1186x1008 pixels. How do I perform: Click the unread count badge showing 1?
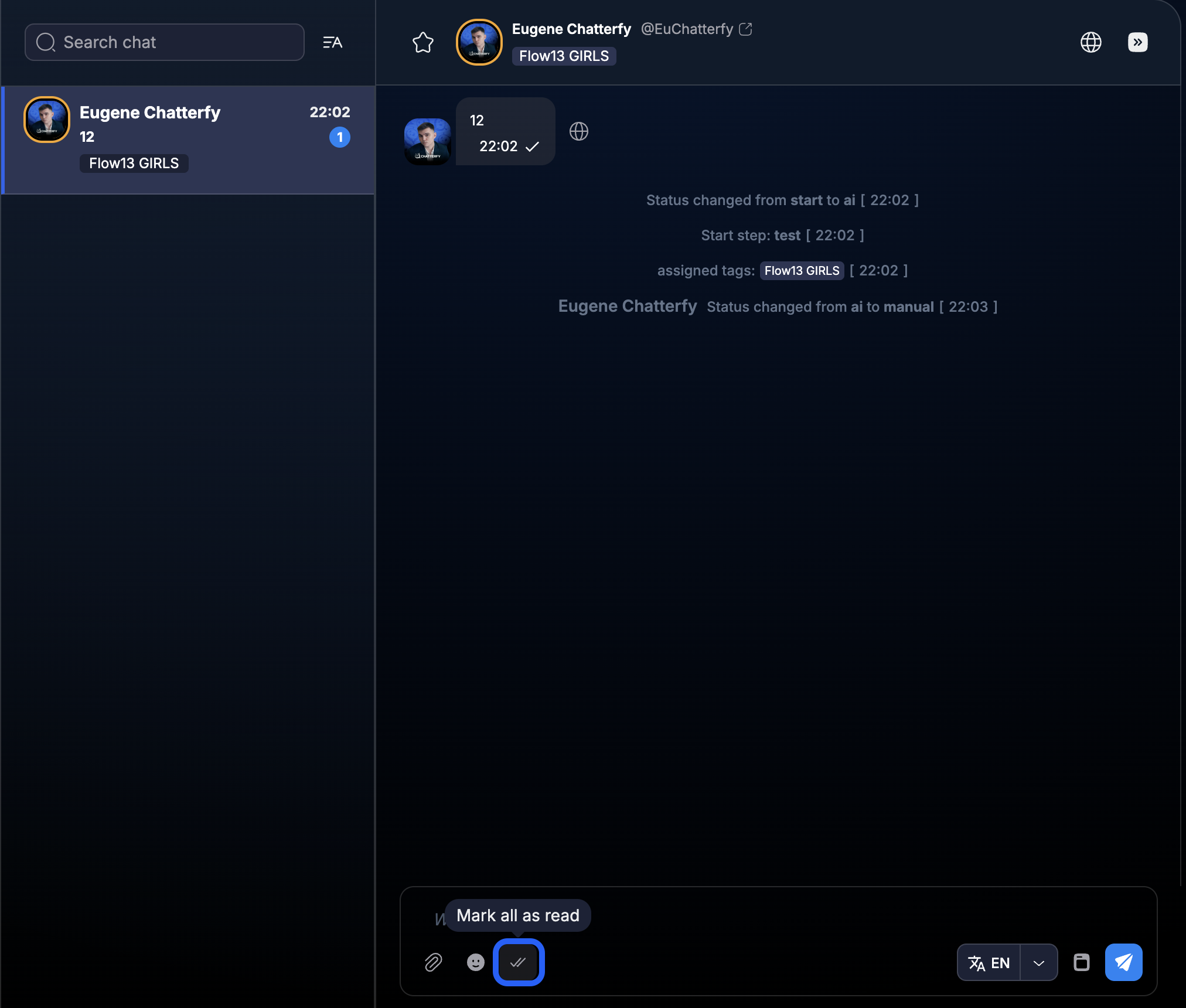tap(340, 137)
